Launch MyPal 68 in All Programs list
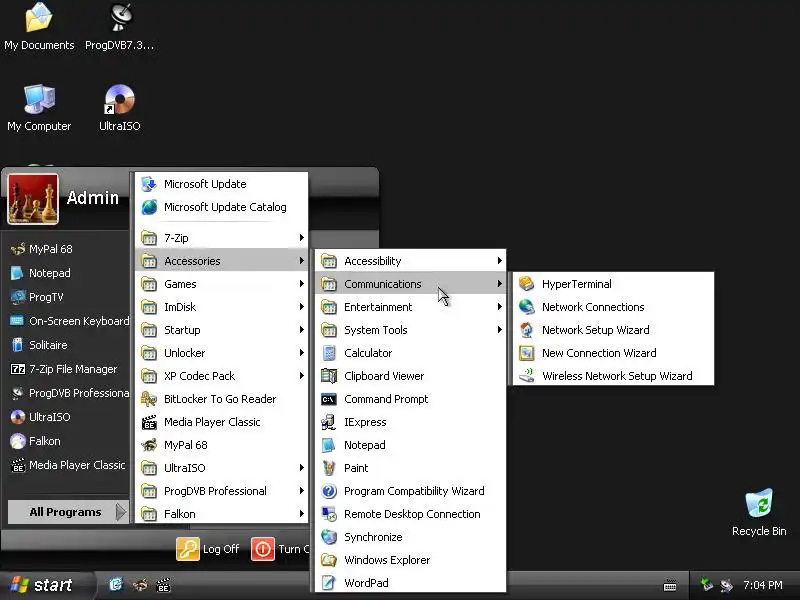800x600 pixels. click(x=222, y=445)
